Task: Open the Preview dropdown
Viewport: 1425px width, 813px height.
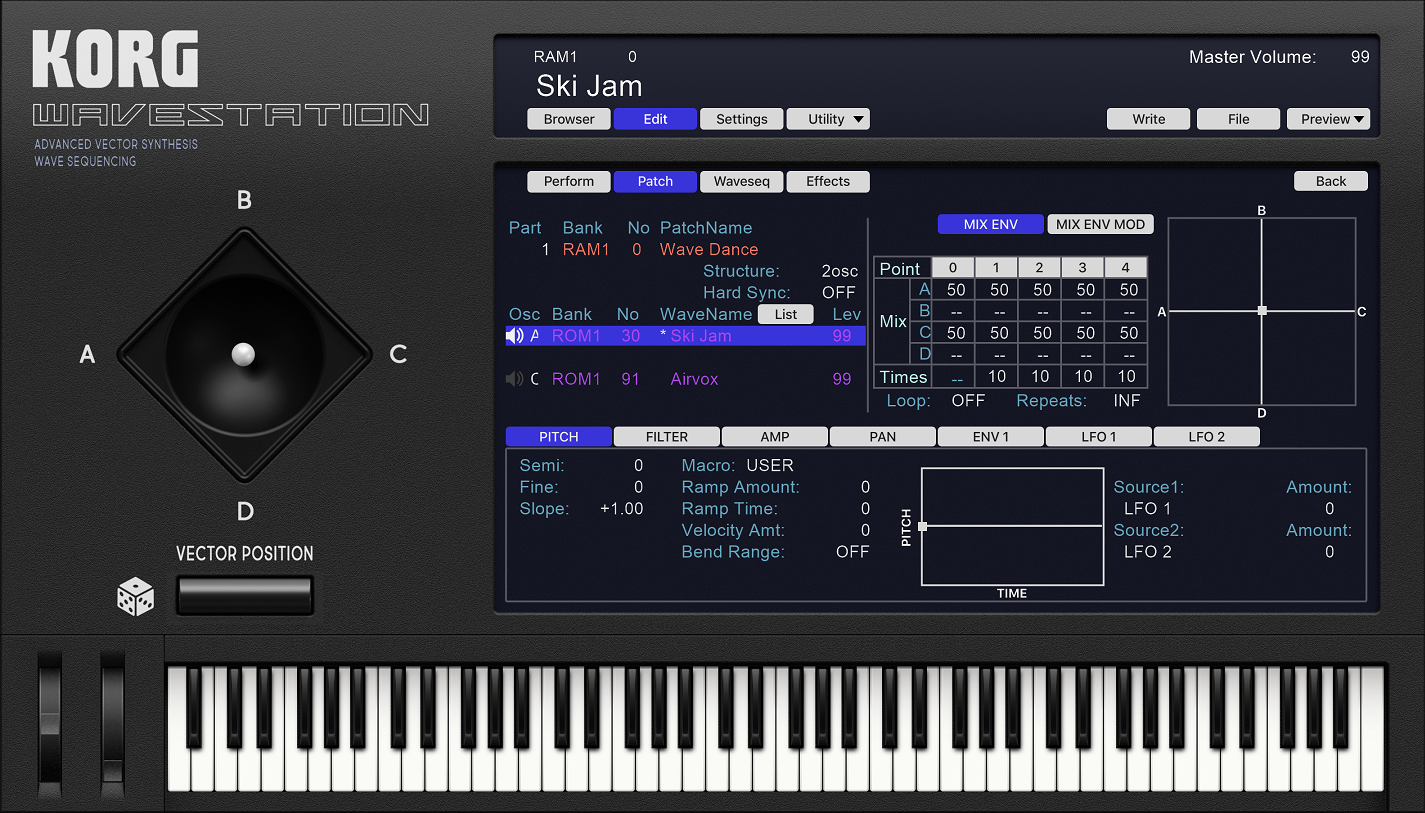Action: pyautogui.click(x=1328, y=118)
